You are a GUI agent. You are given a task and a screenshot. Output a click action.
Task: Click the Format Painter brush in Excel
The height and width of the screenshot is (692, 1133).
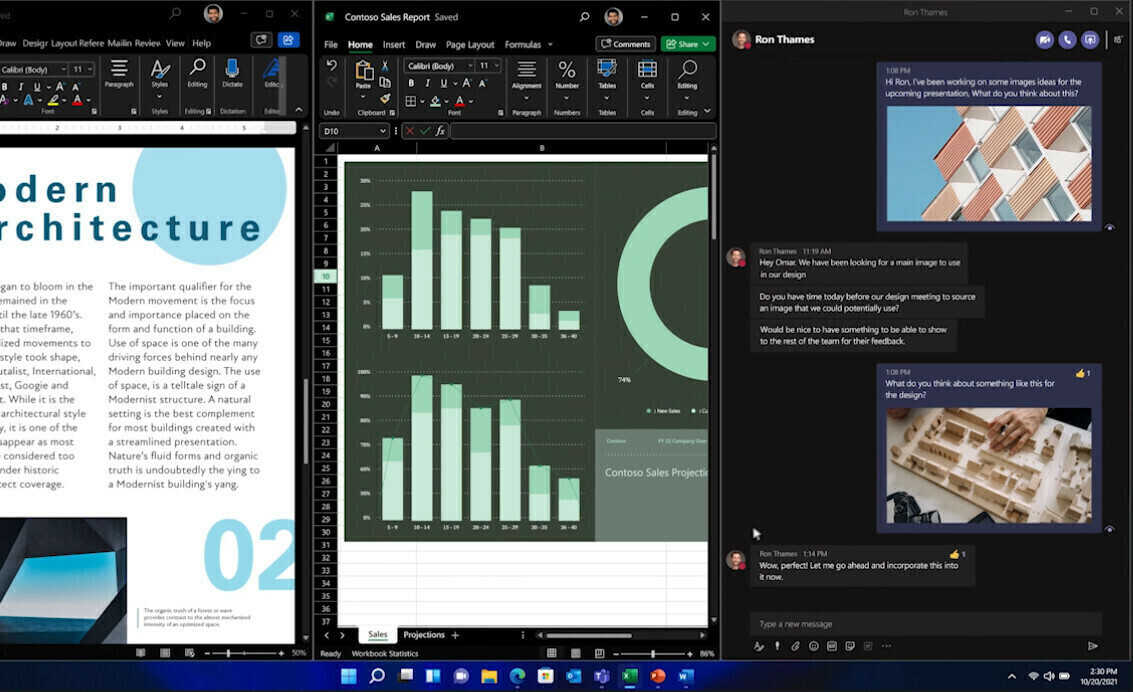(x=385, y=99)
